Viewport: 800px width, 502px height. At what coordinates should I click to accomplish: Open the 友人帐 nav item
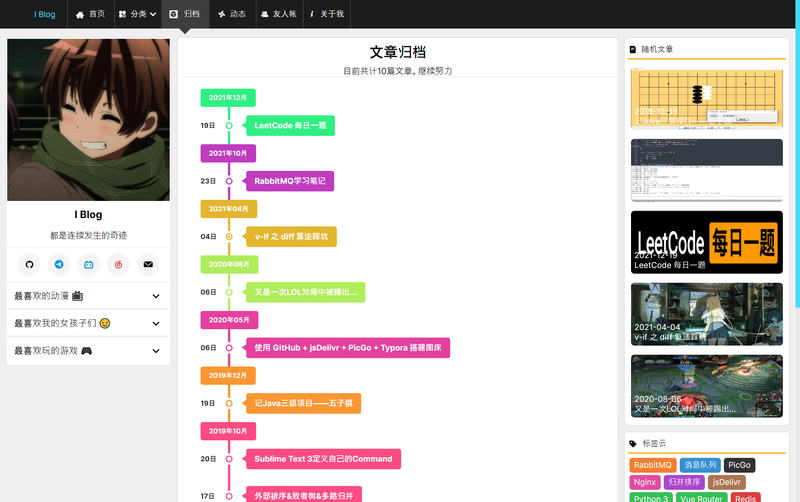click(x=279, y=14)
